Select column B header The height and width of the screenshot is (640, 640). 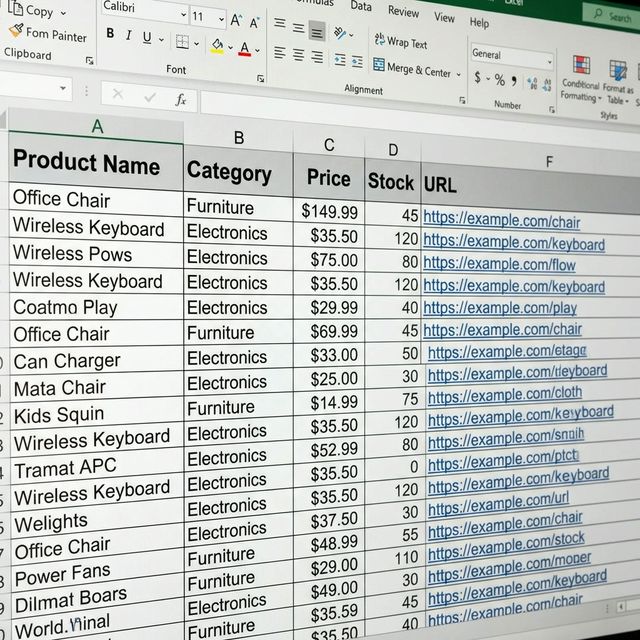tap(239, 138)
